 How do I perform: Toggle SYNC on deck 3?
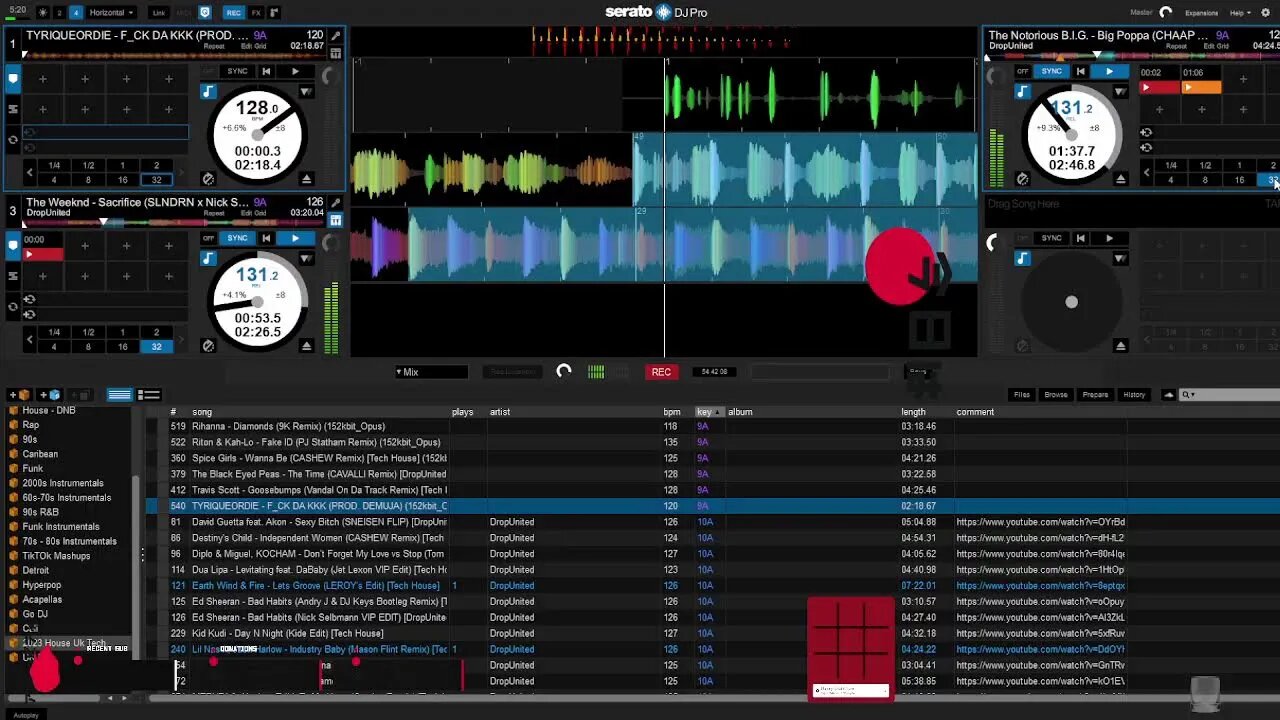(237, 238)
